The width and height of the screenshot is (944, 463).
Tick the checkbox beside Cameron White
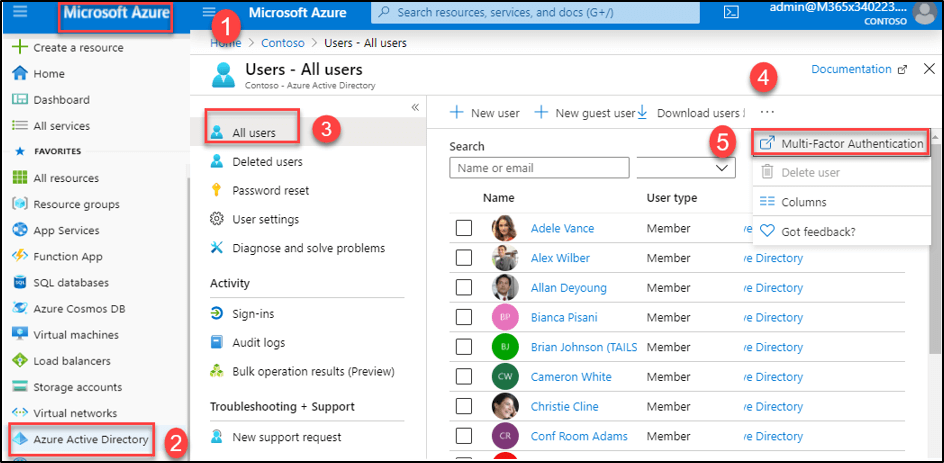(x=464, y=377)
